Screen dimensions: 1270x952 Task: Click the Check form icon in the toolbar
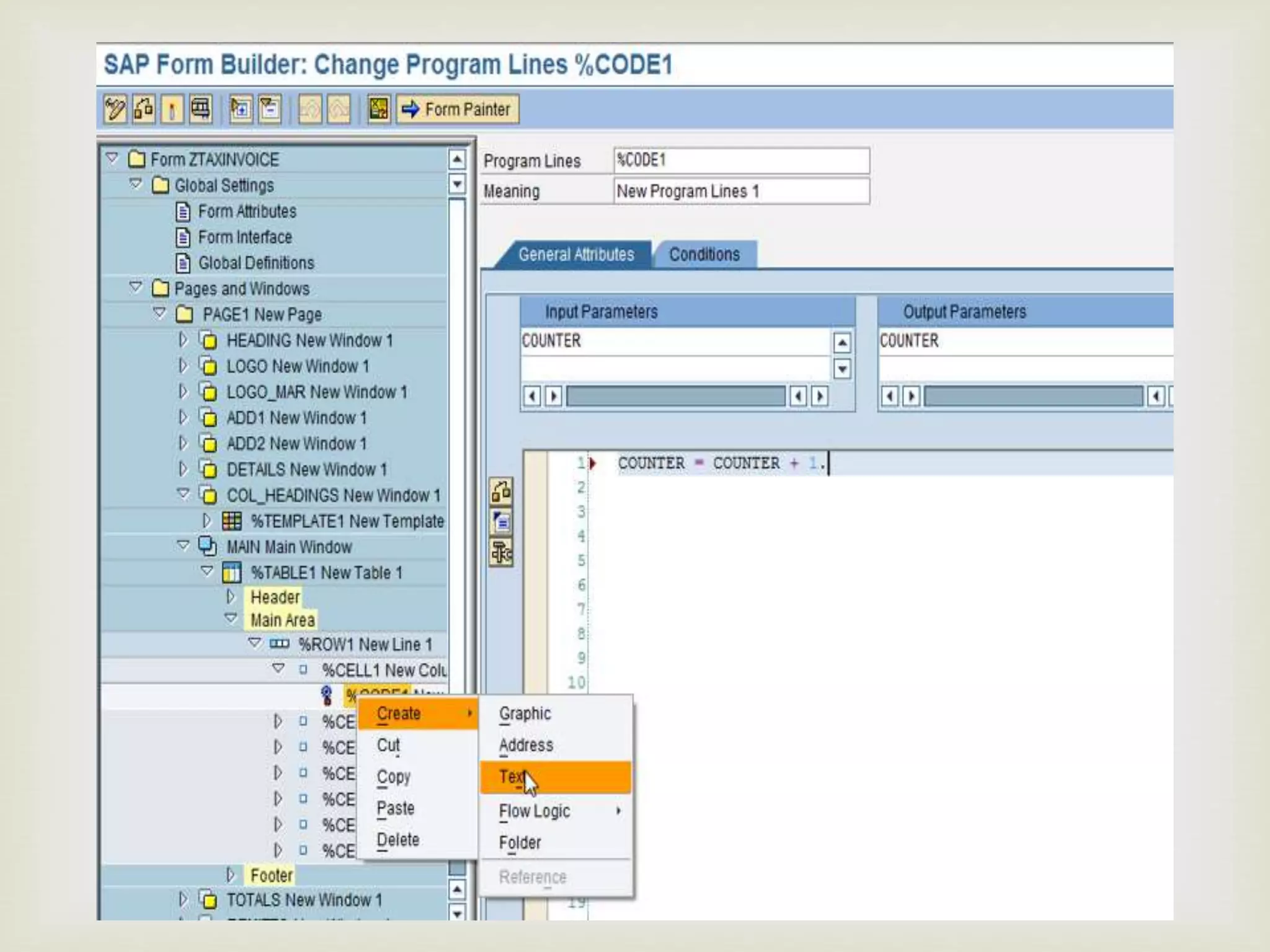tap(144, 110)
